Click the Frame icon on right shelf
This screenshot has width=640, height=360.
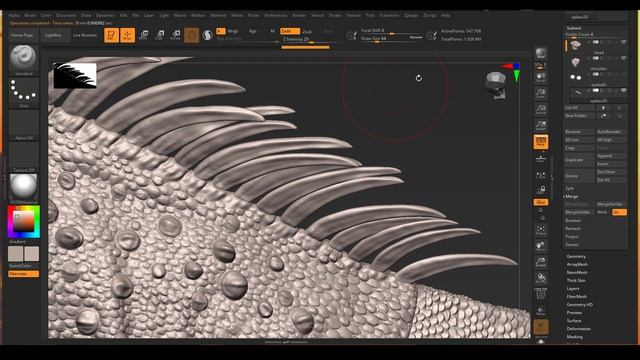pos(541,230)
